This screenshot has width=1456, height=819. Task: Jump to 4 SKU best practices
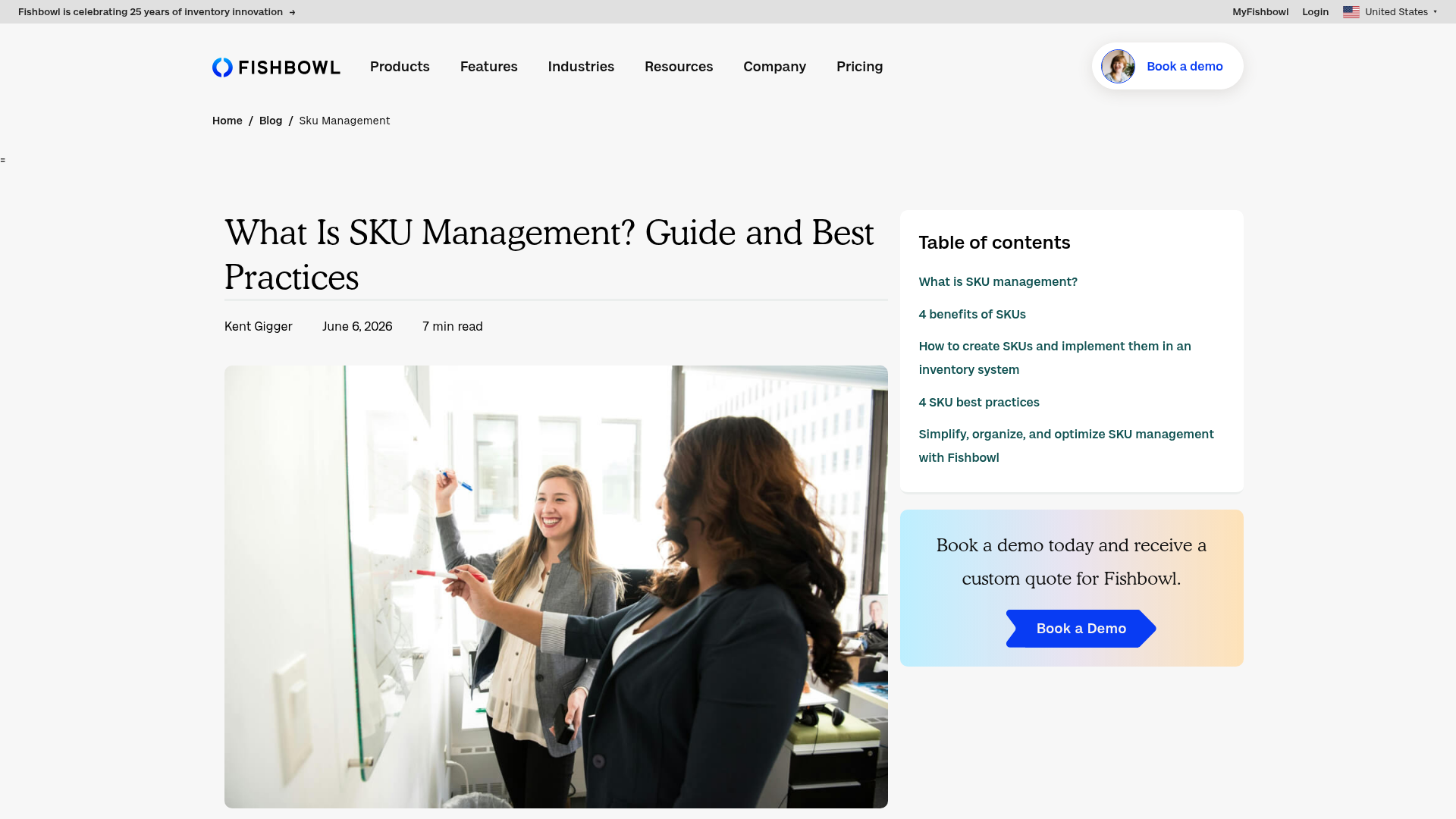pyautogui.click(x=979, y=402)
